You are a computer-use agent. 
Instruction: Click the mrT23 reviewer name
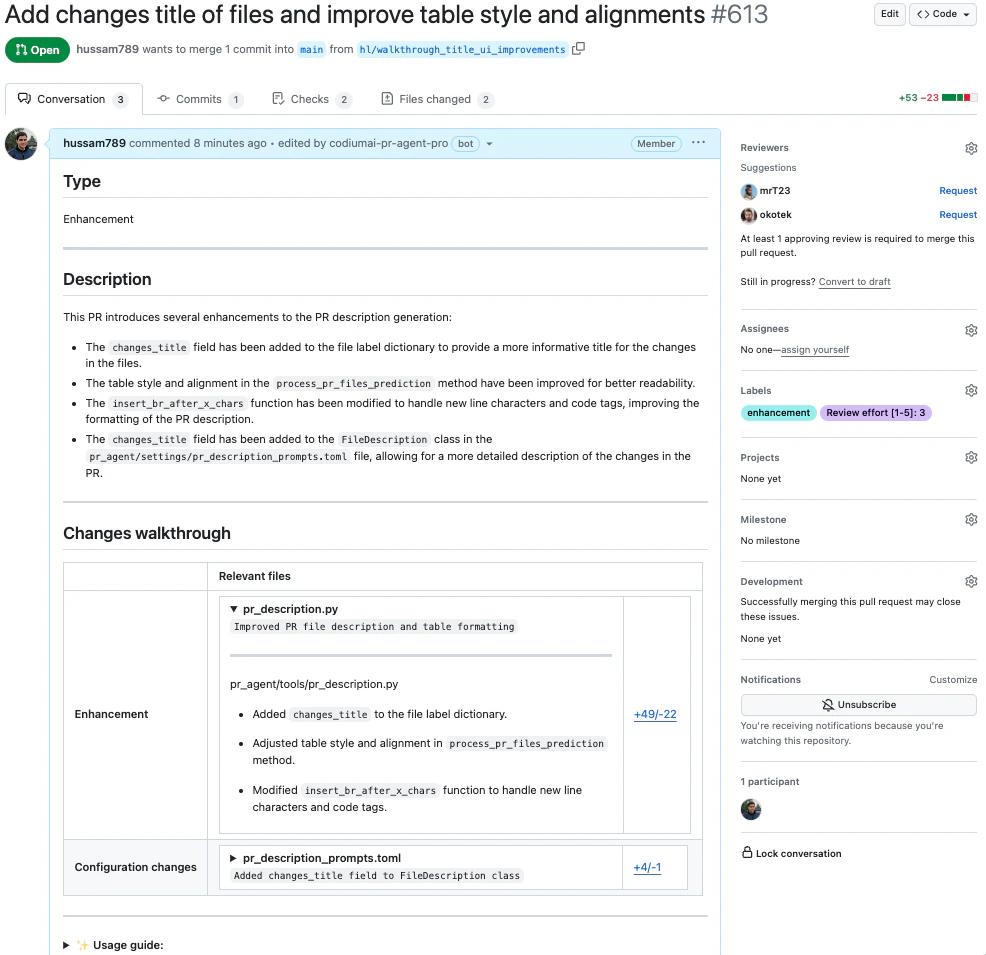coord(775,190)
